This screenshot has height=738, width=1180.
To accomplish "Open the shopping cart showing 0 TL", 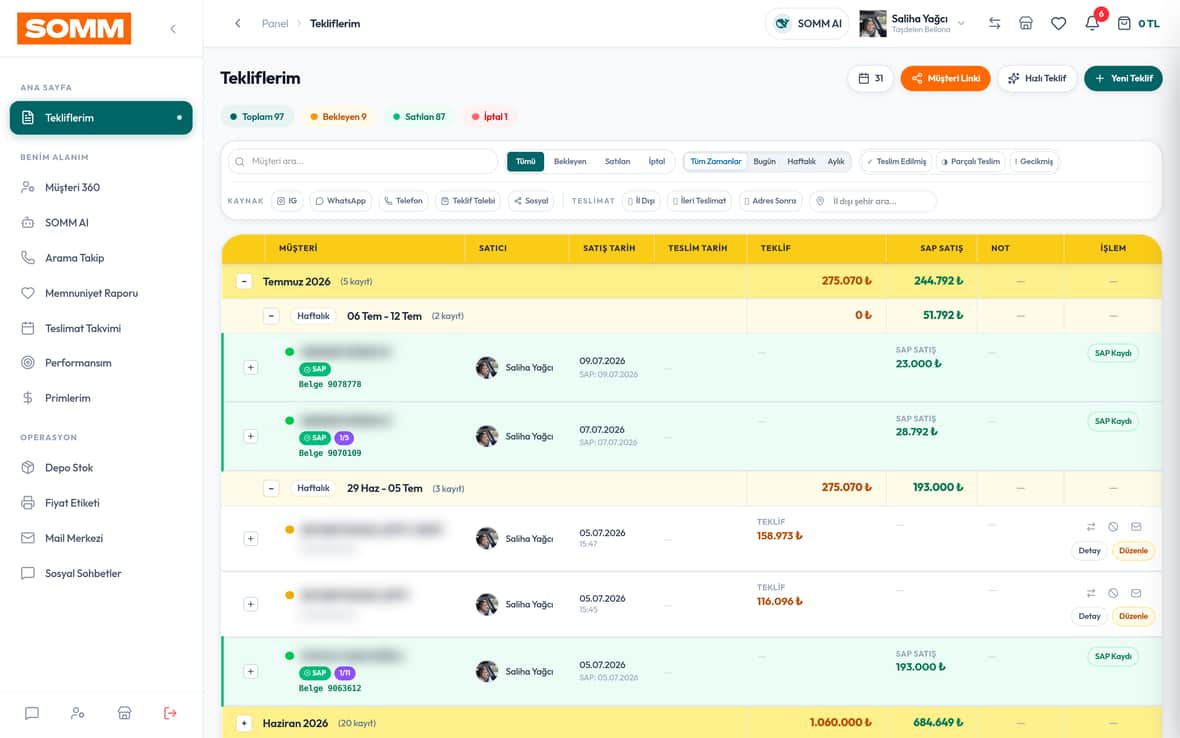I will (x=1138, y=23).
